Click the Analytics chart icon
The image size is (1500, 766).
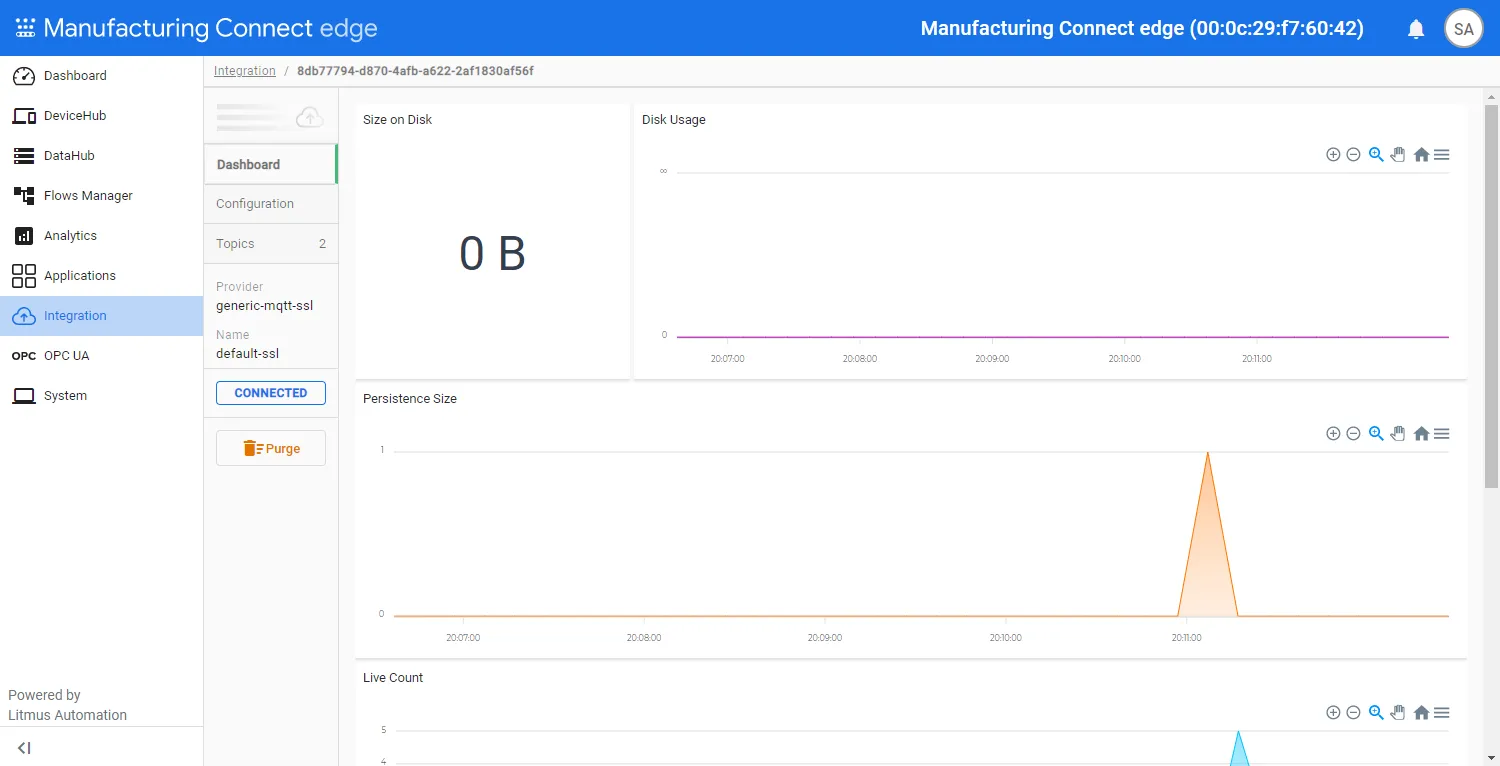tap(24, 236)
